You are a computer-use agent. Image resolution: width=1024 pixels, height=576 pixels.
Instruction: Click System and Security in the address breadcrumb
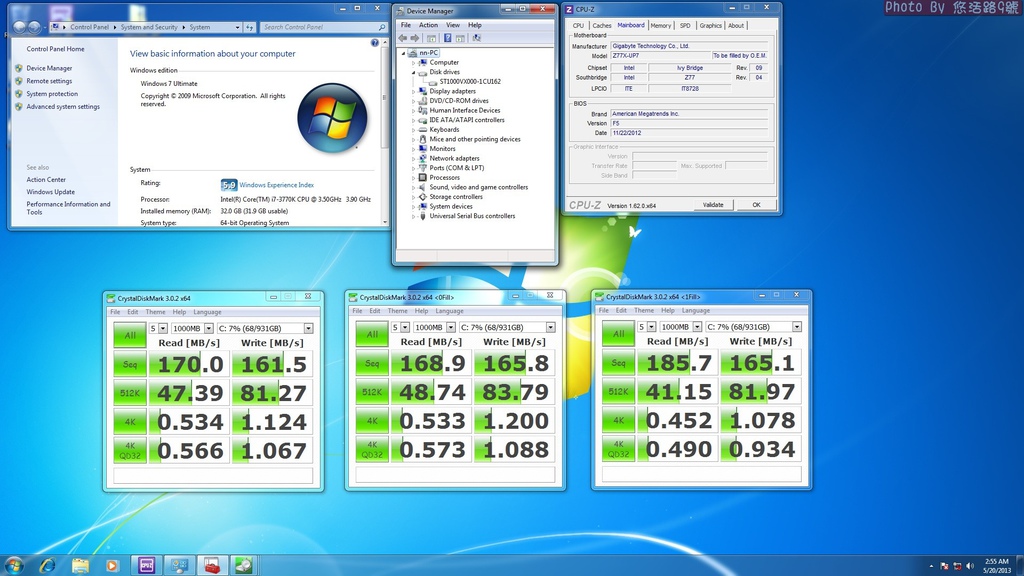click(149, 27)
